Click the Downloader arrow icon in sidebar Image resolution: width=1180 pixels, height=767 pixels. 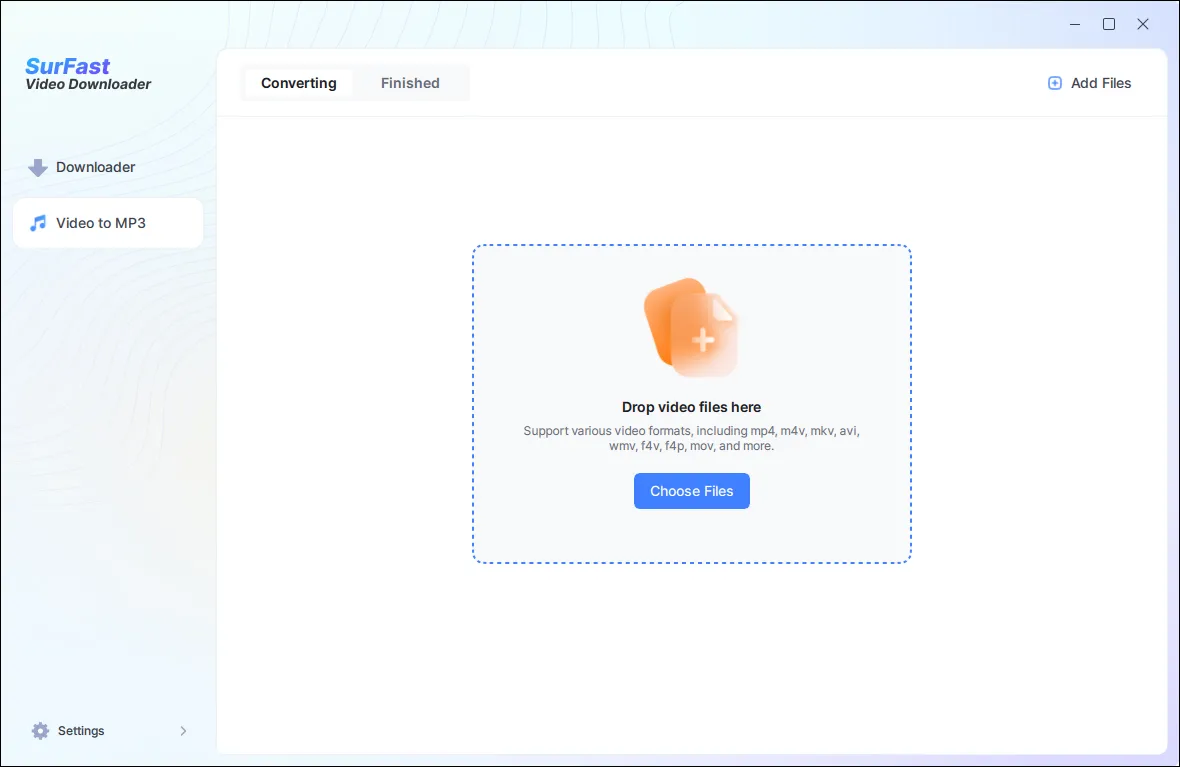(38, 168)
